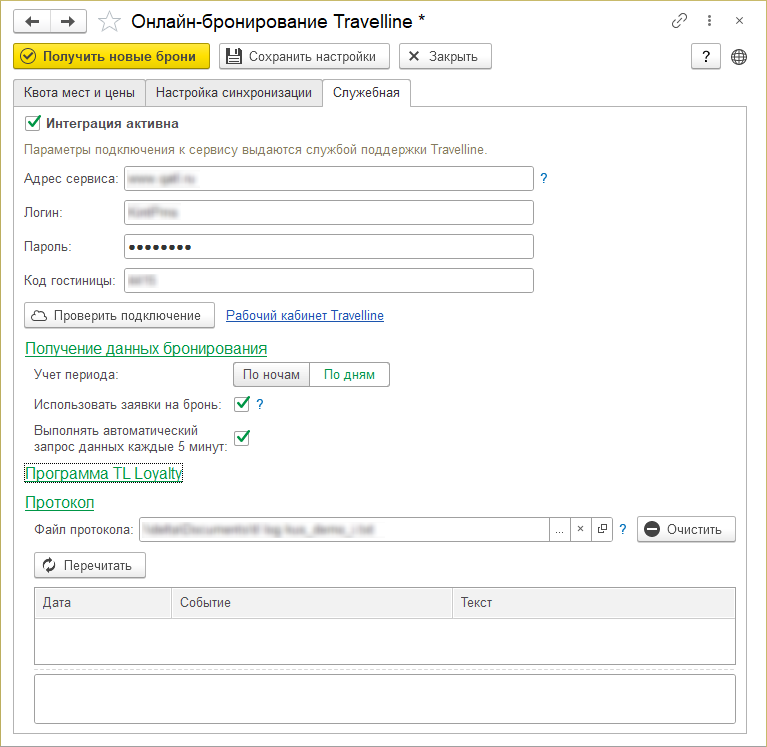The image size is (767, 747).
Task: Click into the Файл протокола path field
Action: point(344,529)
